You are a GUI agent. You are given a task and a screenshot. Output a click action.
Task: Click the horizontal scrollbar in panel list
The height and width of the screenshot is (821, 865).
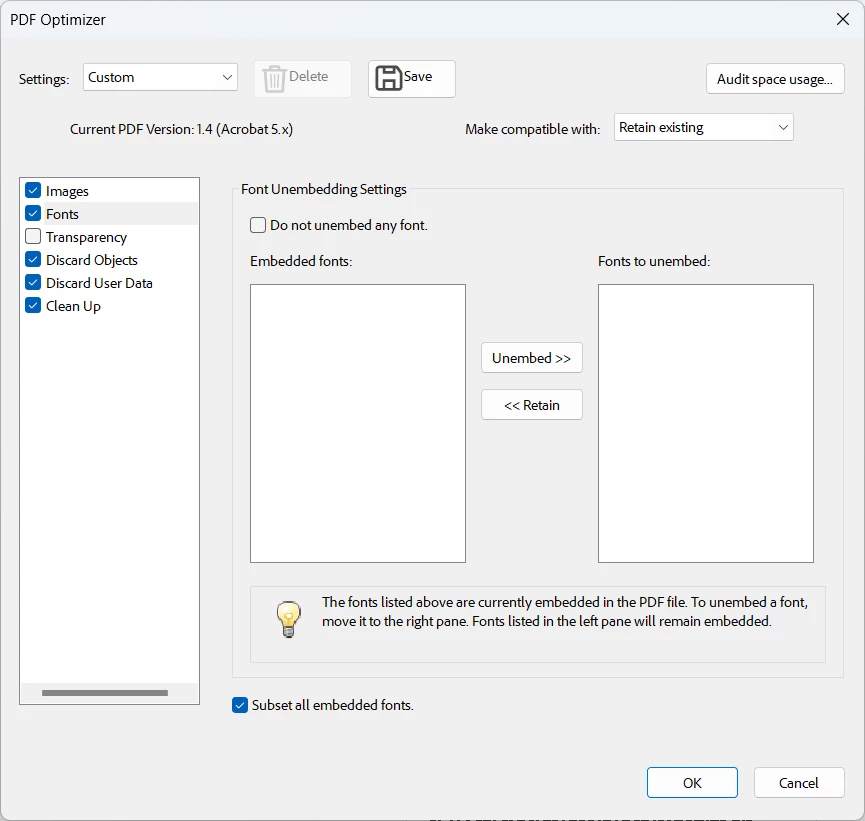coord(105,693)
